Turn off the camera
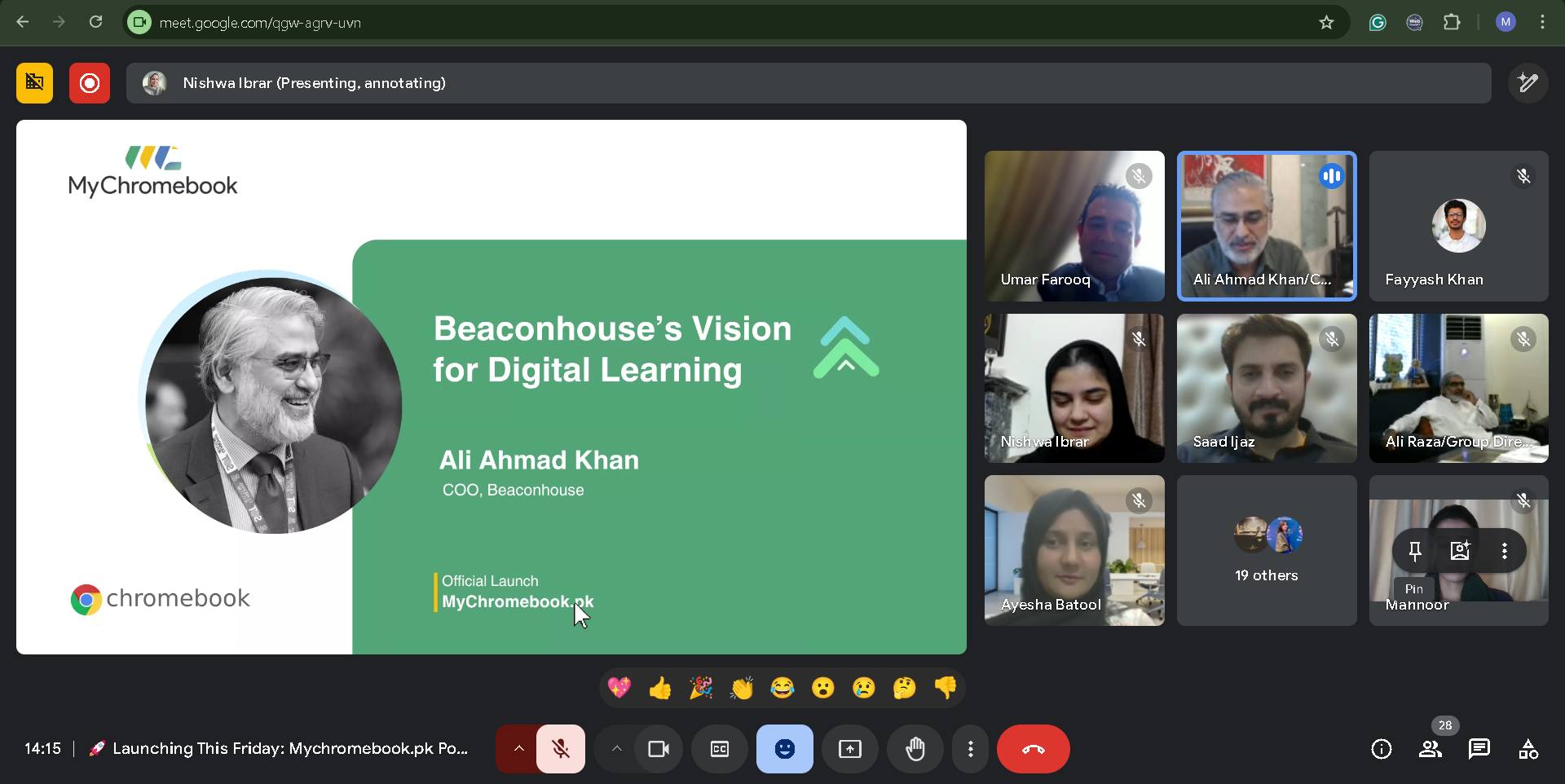1565x784 pixels. [659, 749]
